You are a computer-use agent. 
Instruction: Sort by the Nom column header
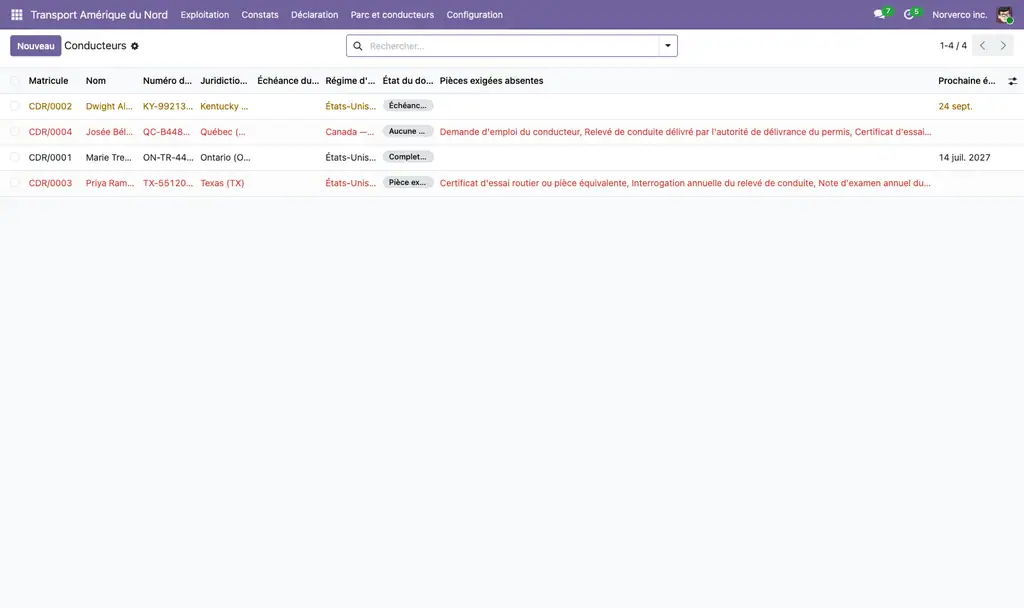click(x=95, y=81)
